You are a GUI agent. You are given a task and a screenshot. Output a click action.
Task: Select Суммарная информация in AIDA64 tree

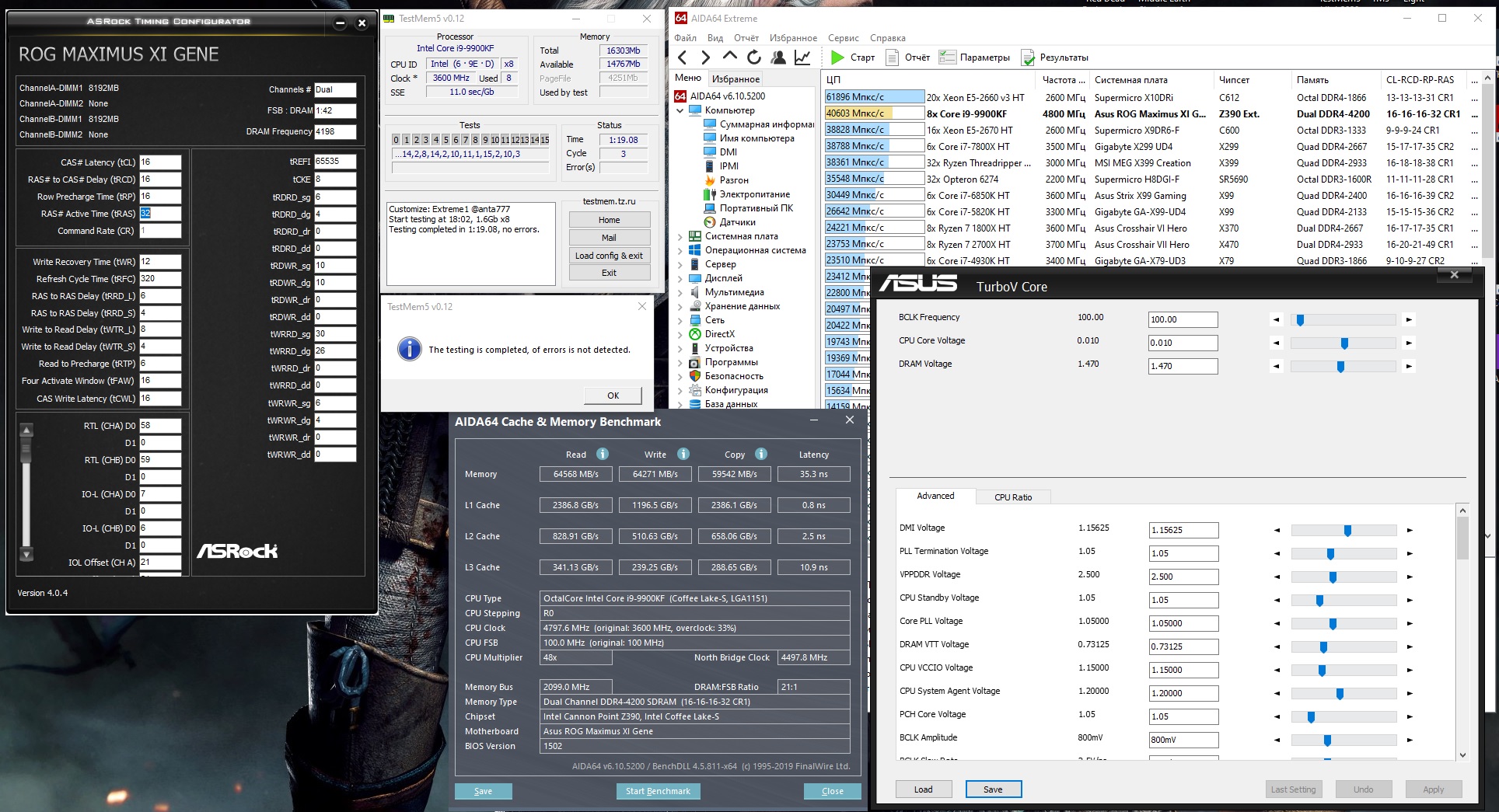click(x=760, y=124)
